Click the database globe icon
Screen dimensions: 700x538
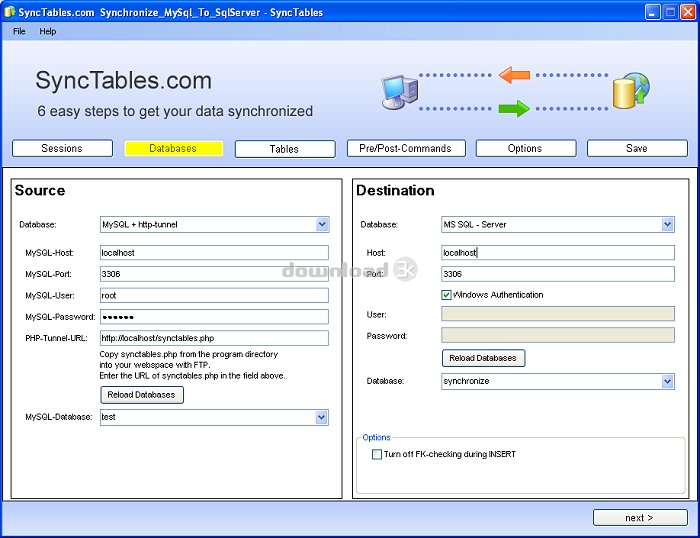[631, 91]
